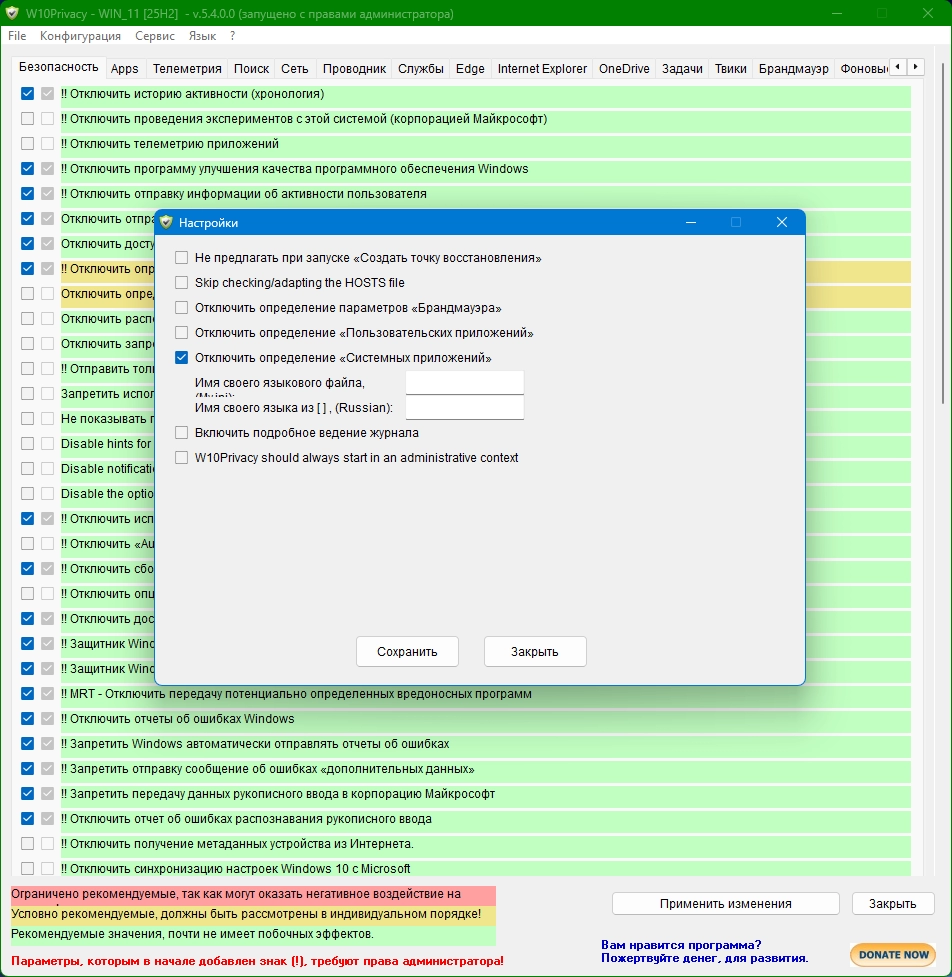
Task: Click the DONATE NOW button
Action: pyautogui.click(x=893, y=955)
